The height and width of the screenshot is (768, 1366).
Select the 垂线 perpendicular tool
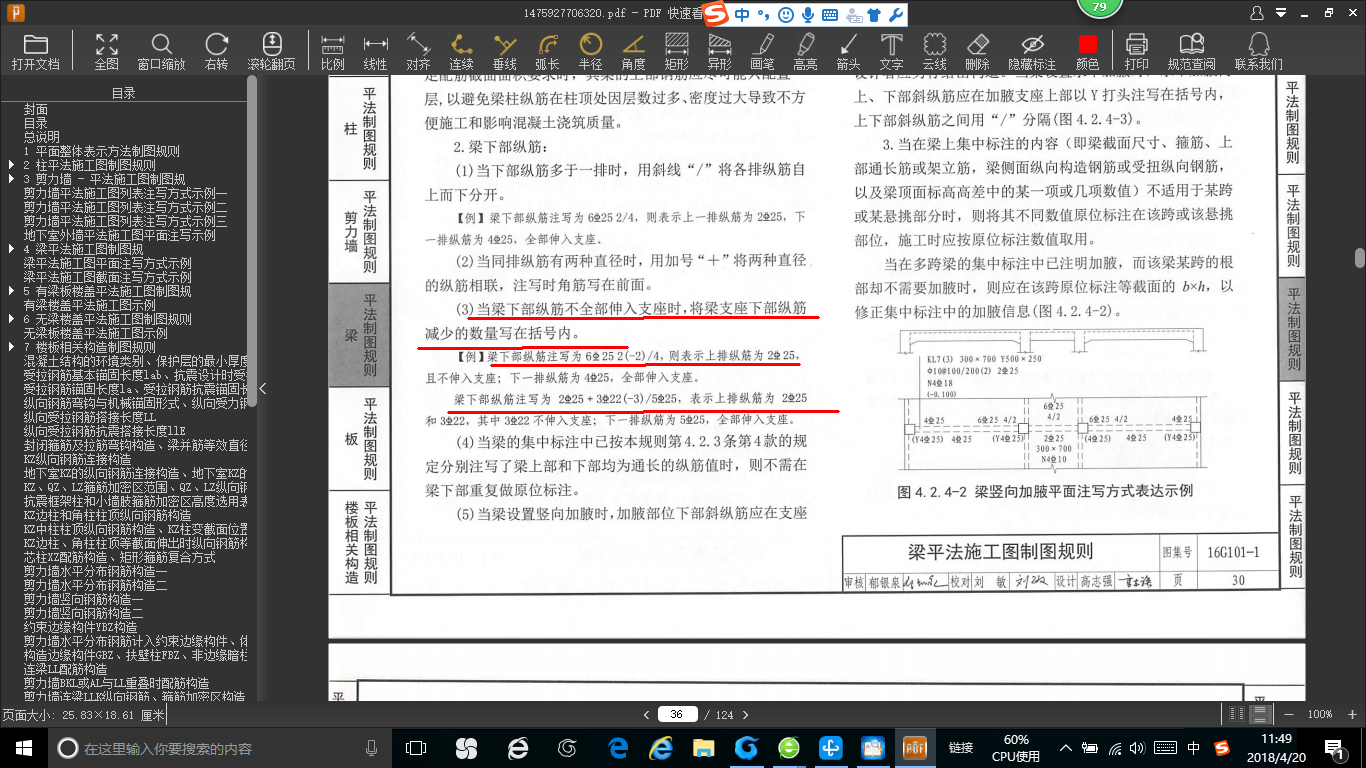point(504,52)
